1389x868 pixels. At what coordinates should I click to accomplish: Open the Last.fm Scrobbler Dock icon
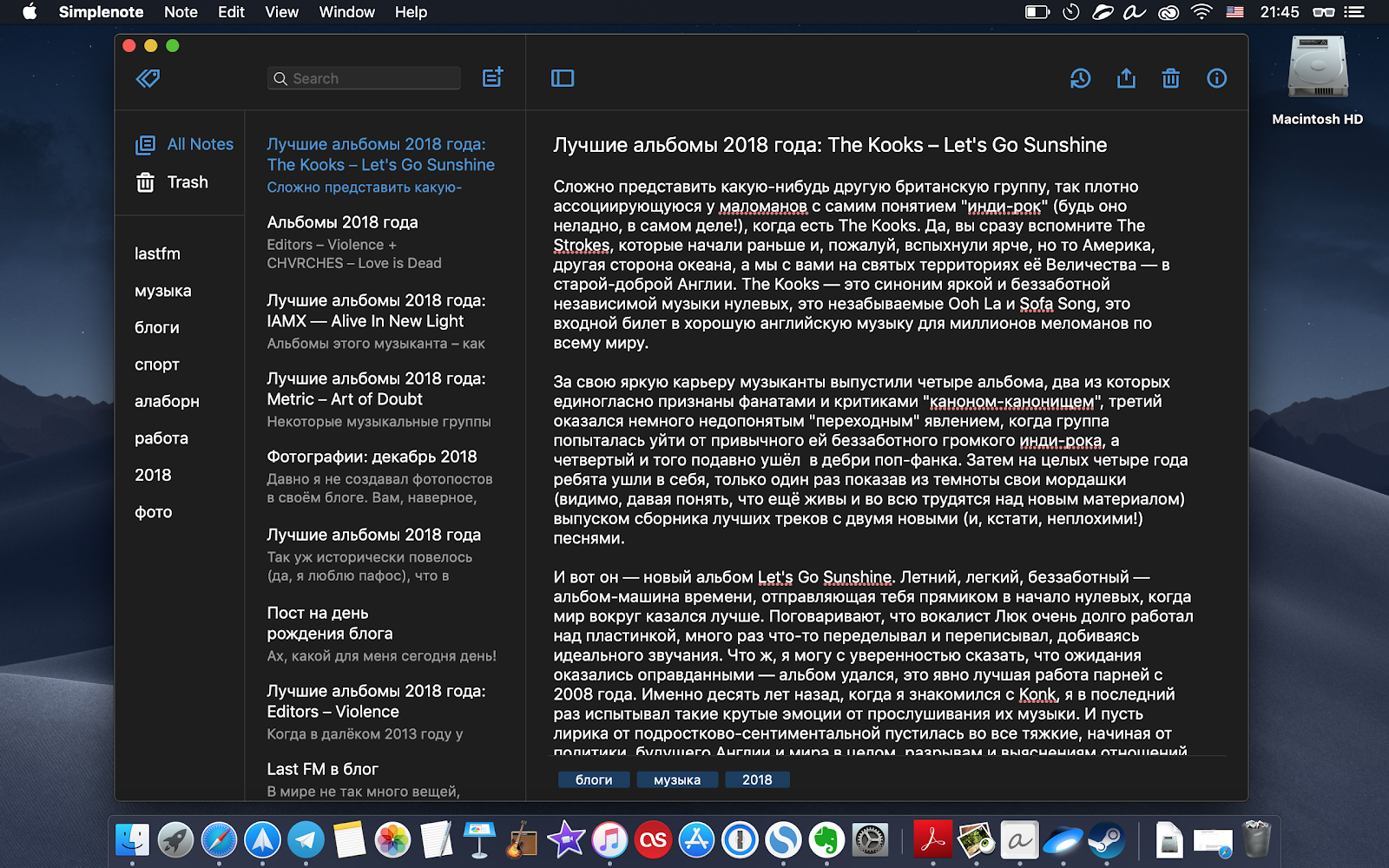pos(653,839)
